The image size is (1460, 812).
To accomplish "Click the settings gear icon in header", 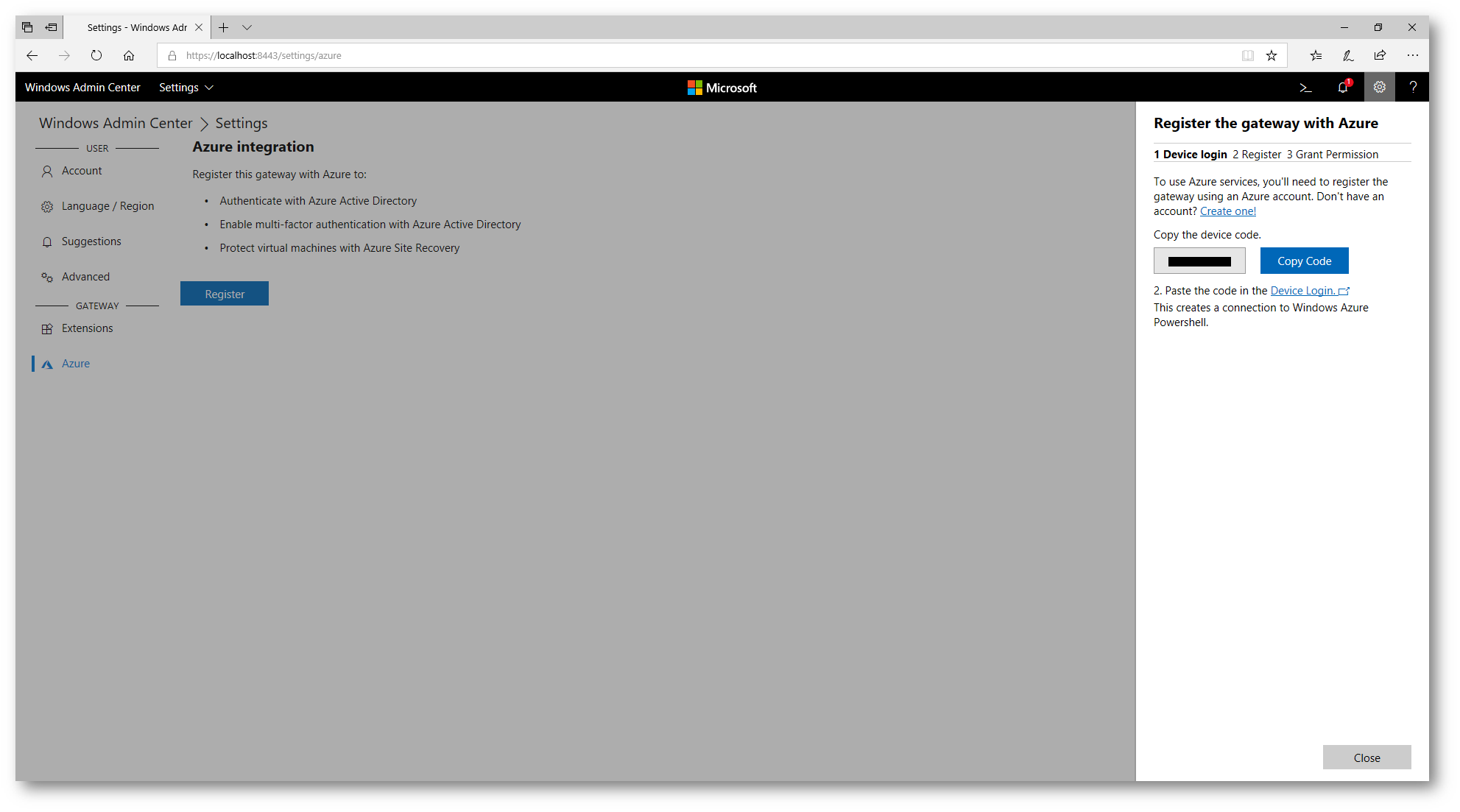I will 1379,88.
